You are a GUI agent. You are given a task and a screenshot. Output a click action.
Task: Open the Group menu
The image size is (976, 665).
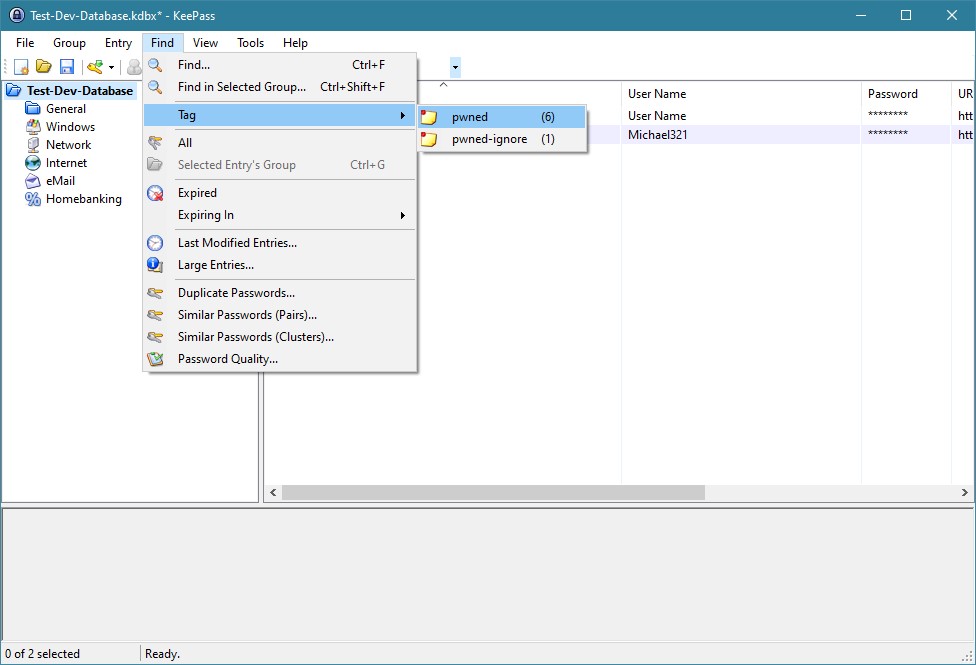tap(69, 42)
